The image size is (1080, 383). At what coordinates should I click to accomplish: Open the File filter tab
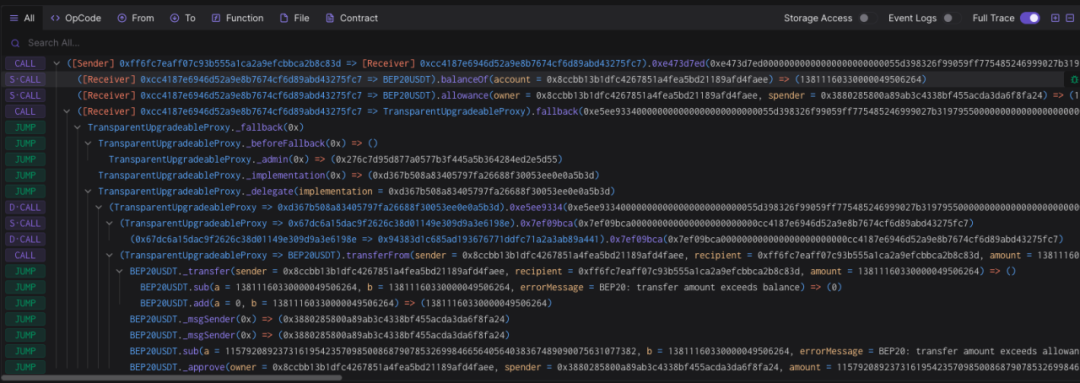(x=294, y=18)
